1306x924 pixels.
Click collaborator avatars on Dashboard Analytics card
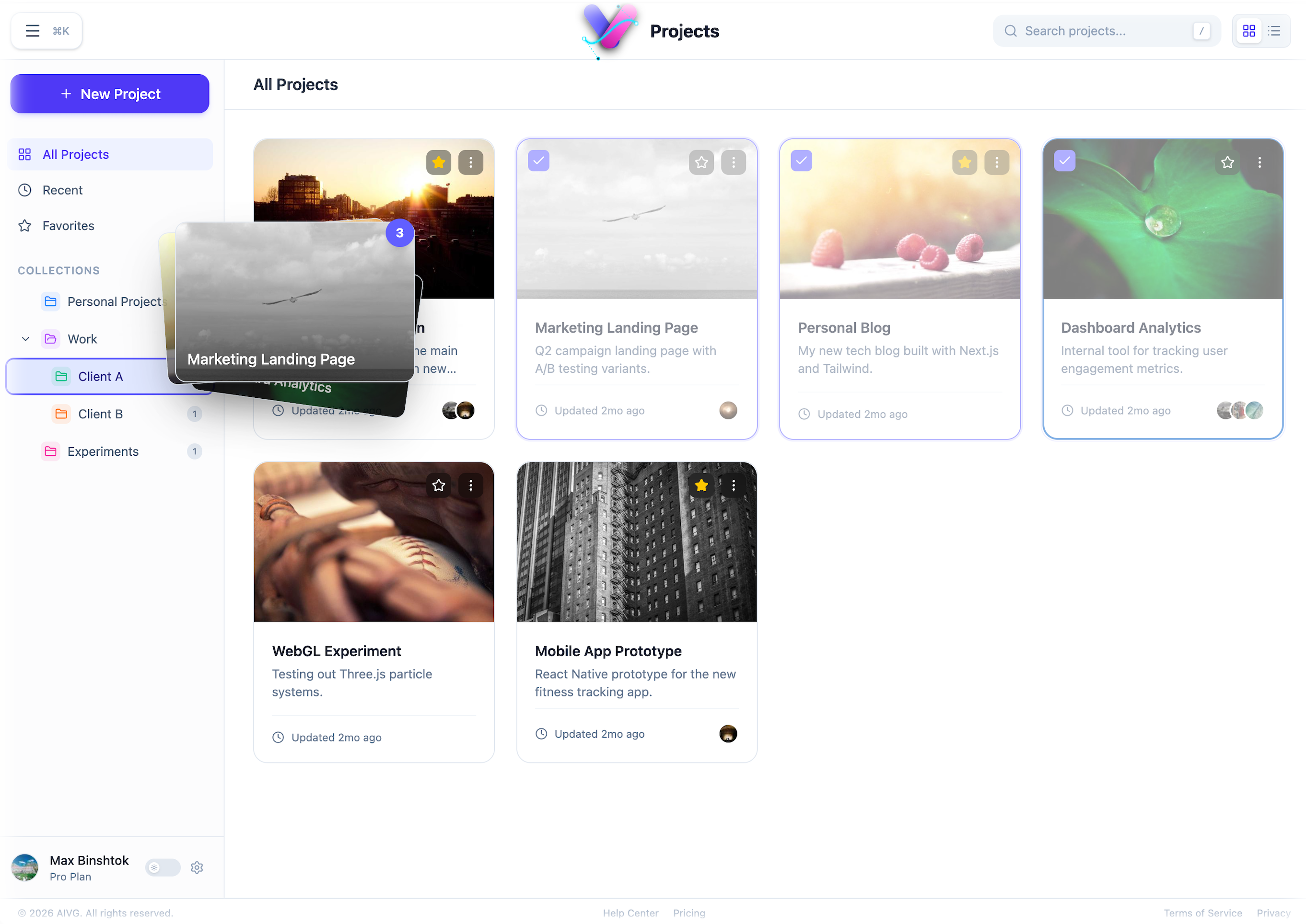1239,410
